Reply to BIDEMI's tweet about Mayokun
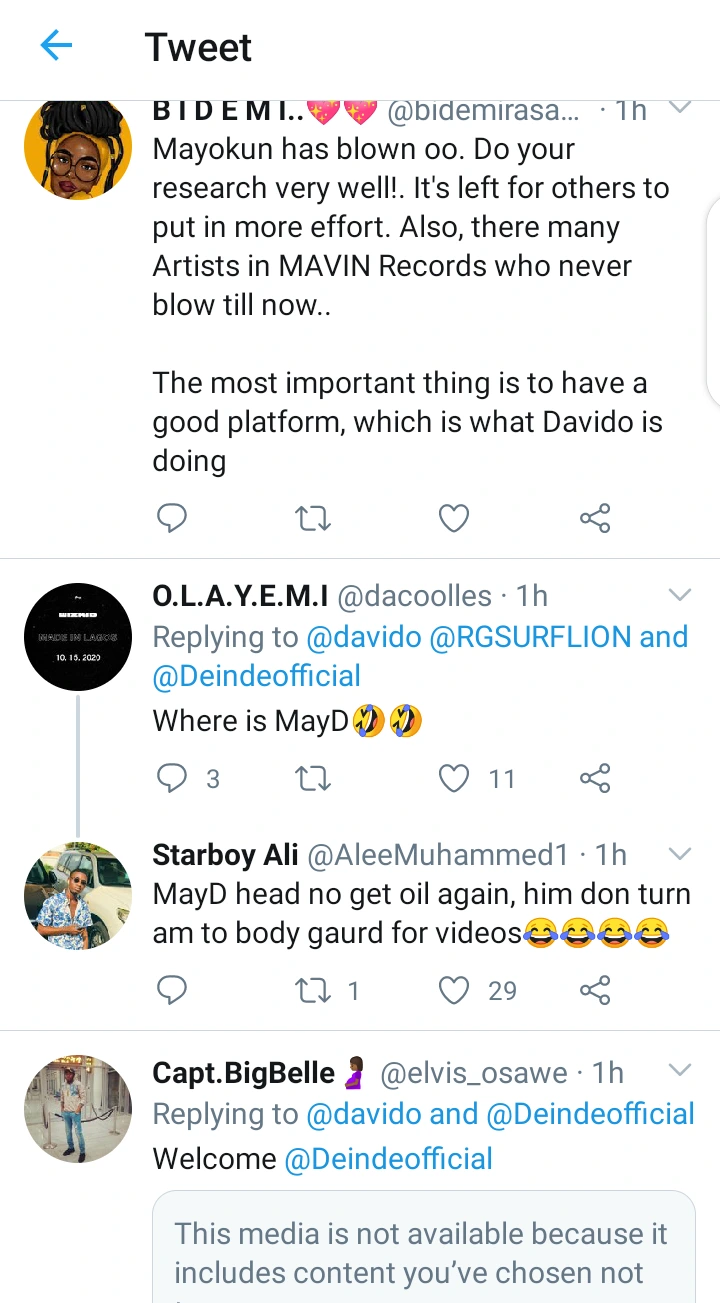The width and height of the screenshot is (720, 1303). coord(172,518)
